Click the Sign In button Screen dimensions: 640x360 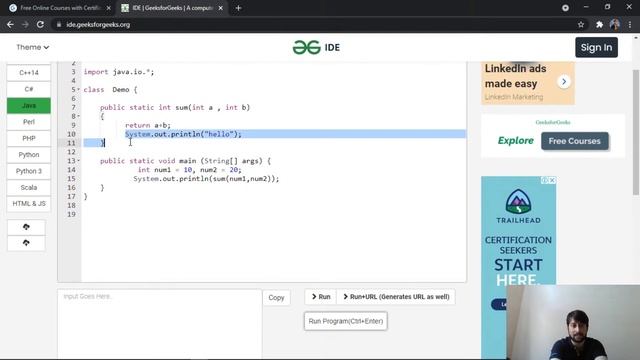pyautogui.click(x=596, y=47)
